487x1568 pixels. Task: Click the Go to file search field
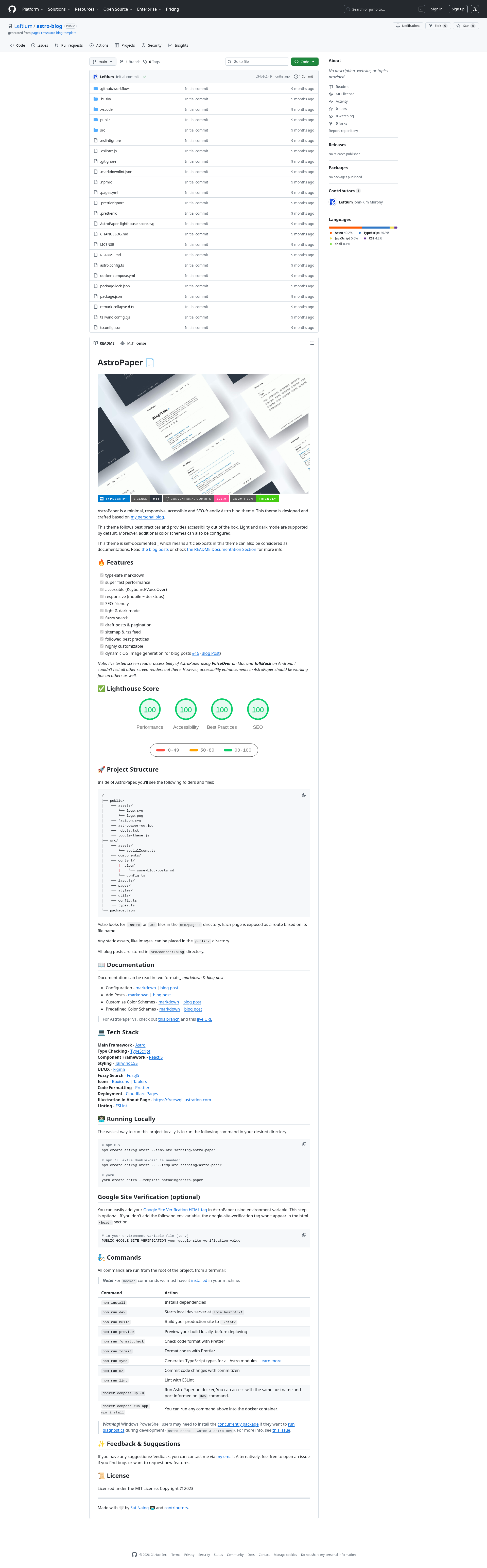pos(257,62)
